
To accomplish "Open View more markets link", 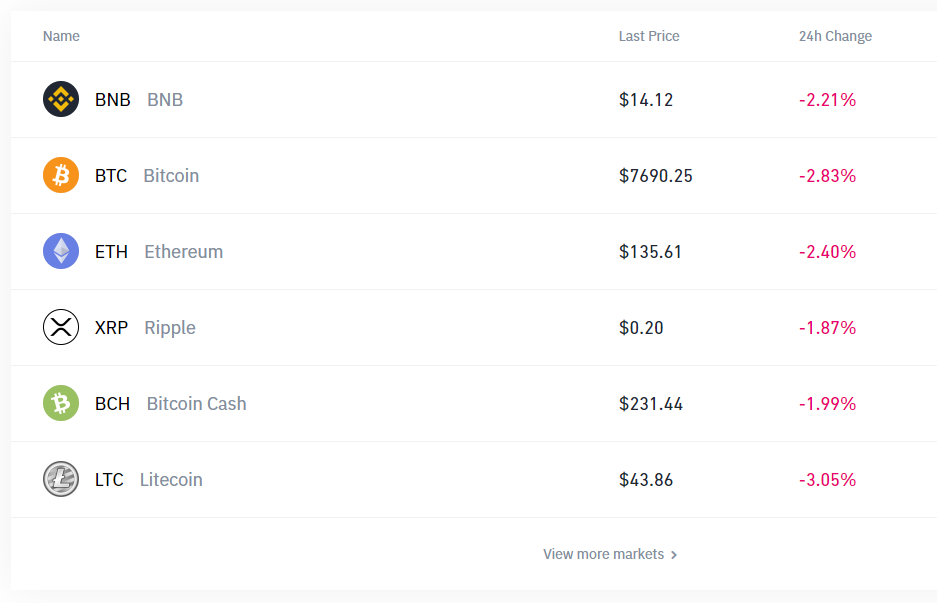I will (x=603, y=554).
